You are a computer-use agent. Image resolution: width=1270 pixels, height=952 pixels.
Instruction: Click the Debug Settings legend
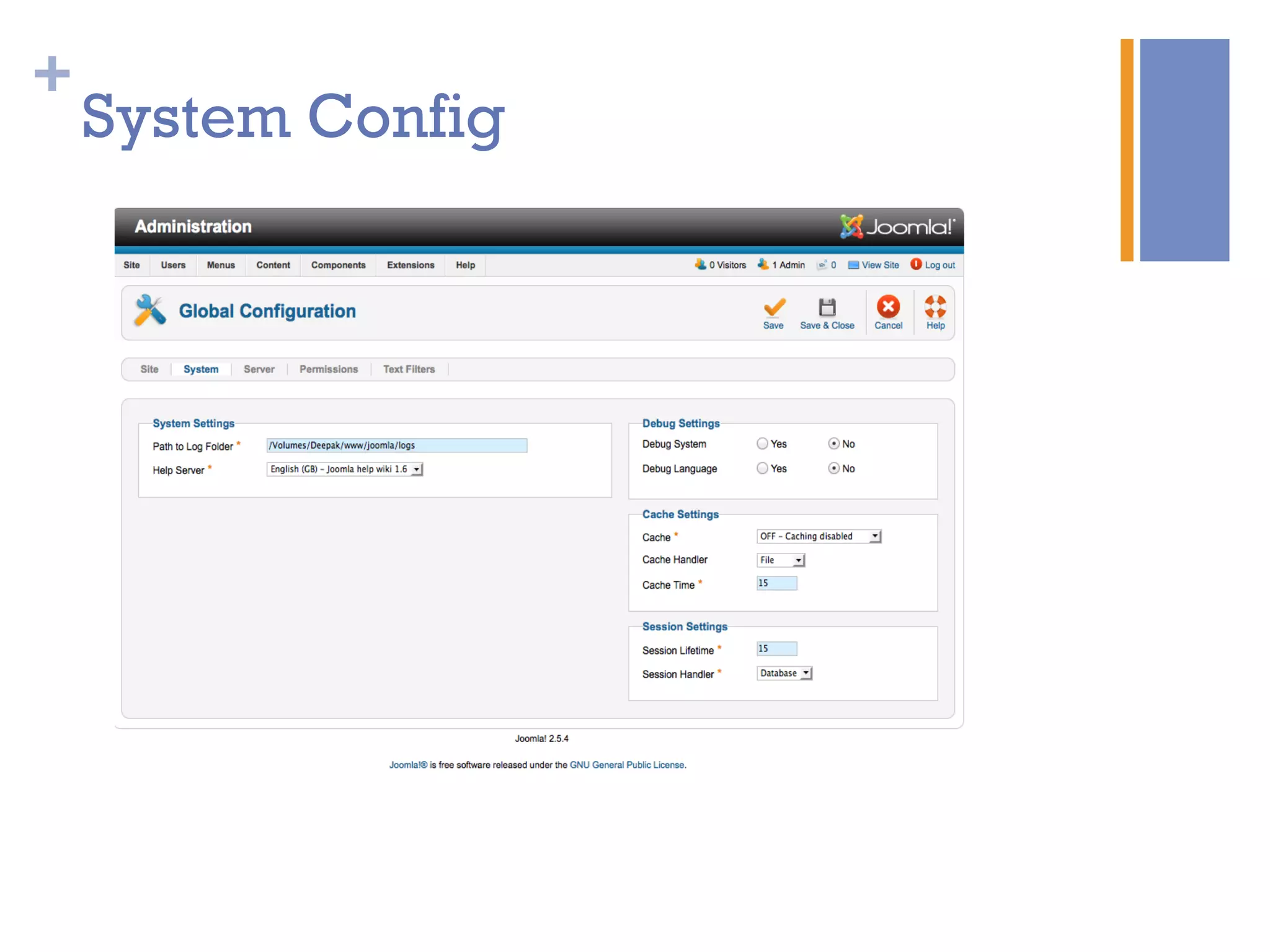(x=681, y=423)
